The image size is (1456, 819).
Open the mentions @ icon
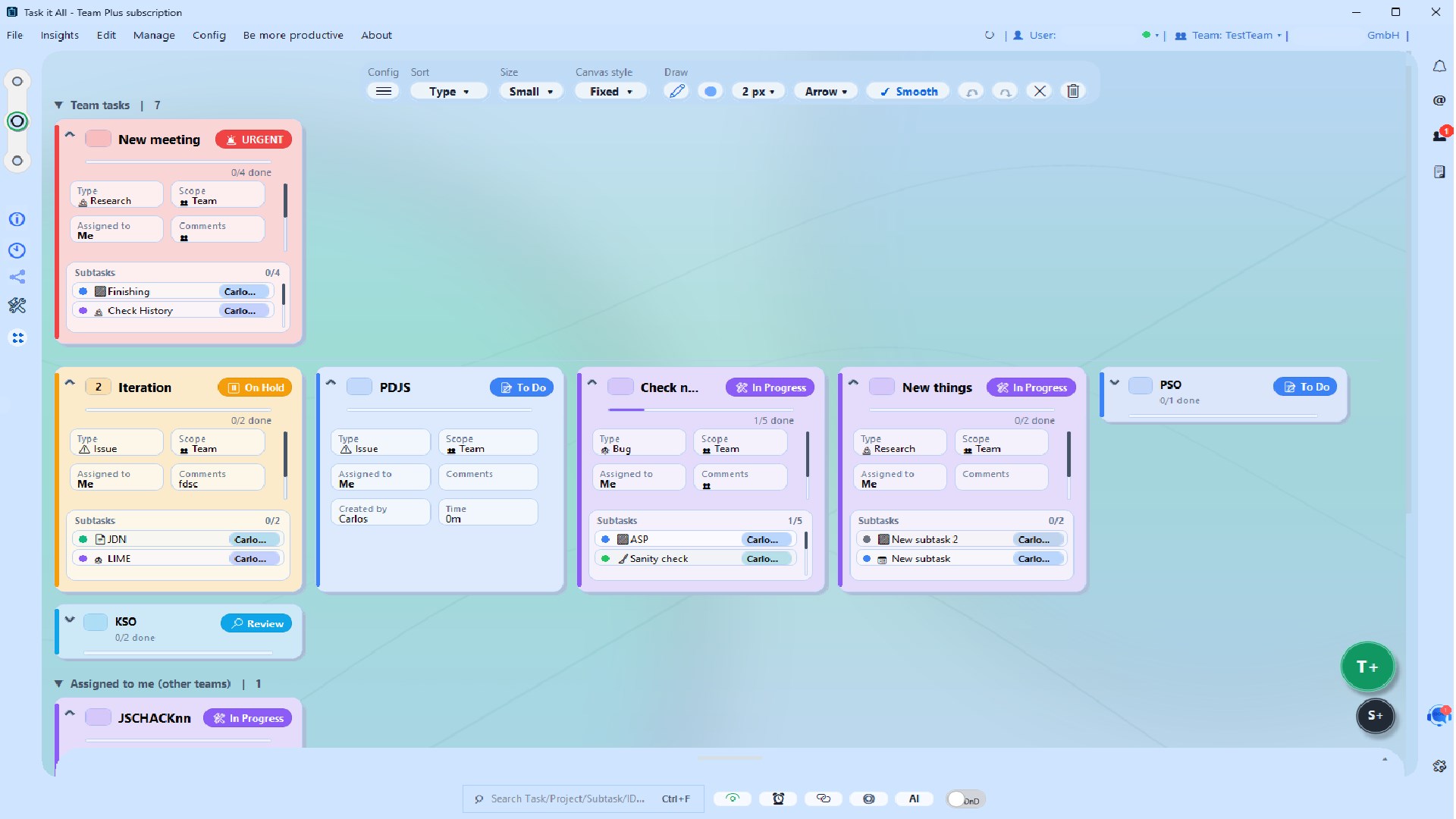pos(1439,100)
